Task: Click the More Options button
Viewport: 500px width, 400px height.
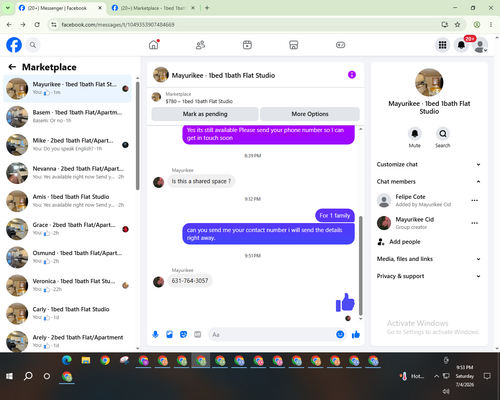Action: point(310,114)
